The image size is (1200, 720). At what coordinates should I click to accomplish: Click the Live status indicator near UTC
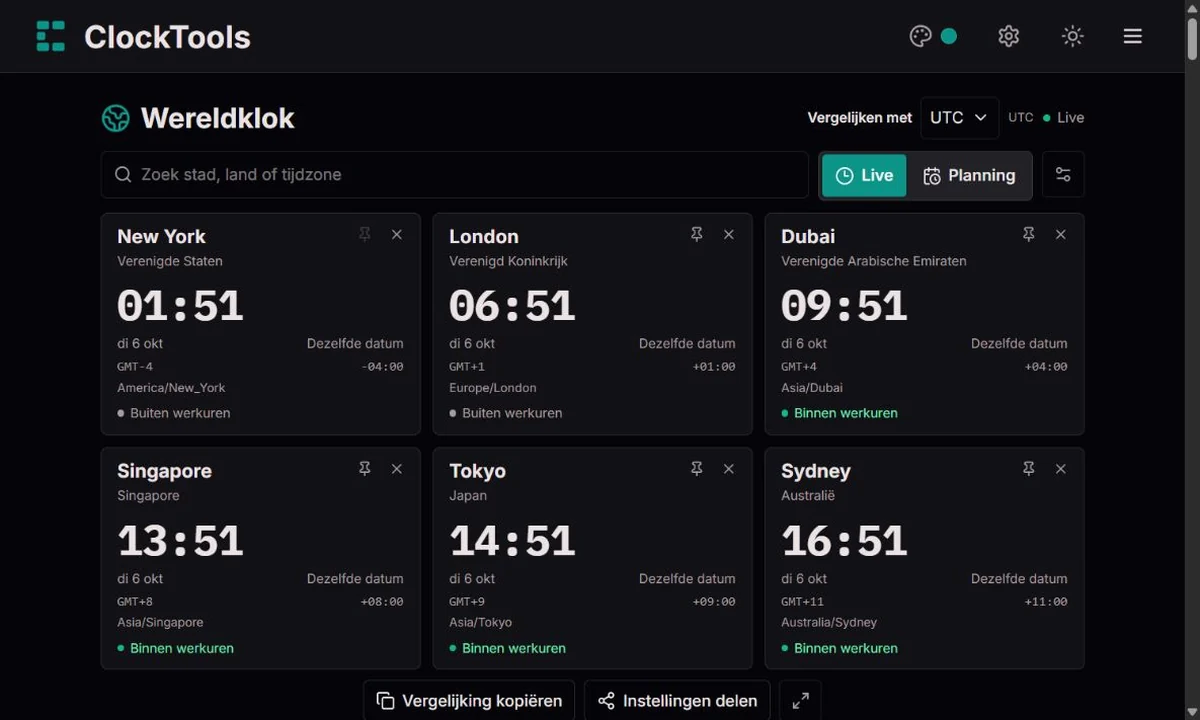click(x=1063, y=117)
